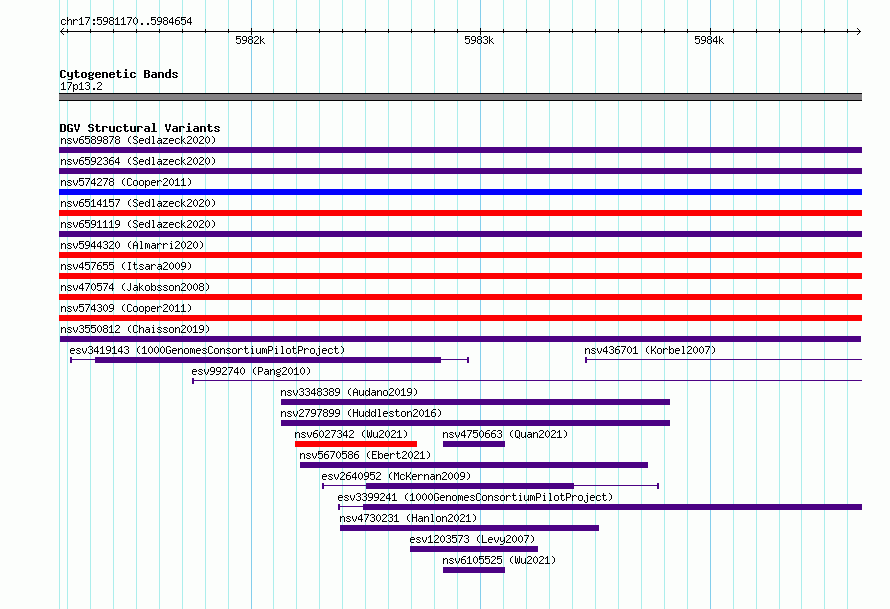890x609 pixels.
Task: Click the nsv5944320 (Almarri2020) label
Action: coord(132,245)
